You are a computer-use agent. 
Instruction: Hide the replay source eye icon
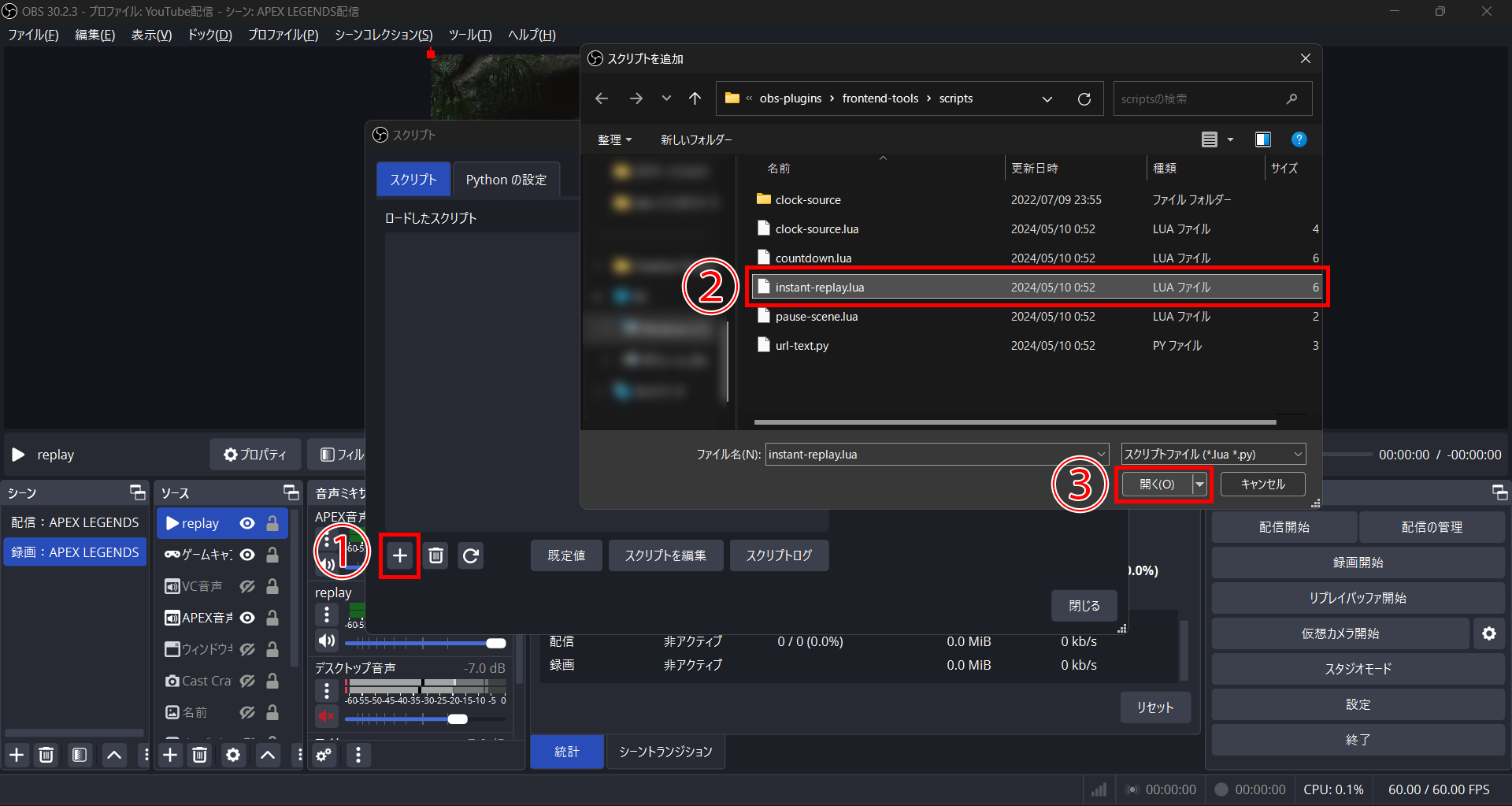tap(247, 523)
